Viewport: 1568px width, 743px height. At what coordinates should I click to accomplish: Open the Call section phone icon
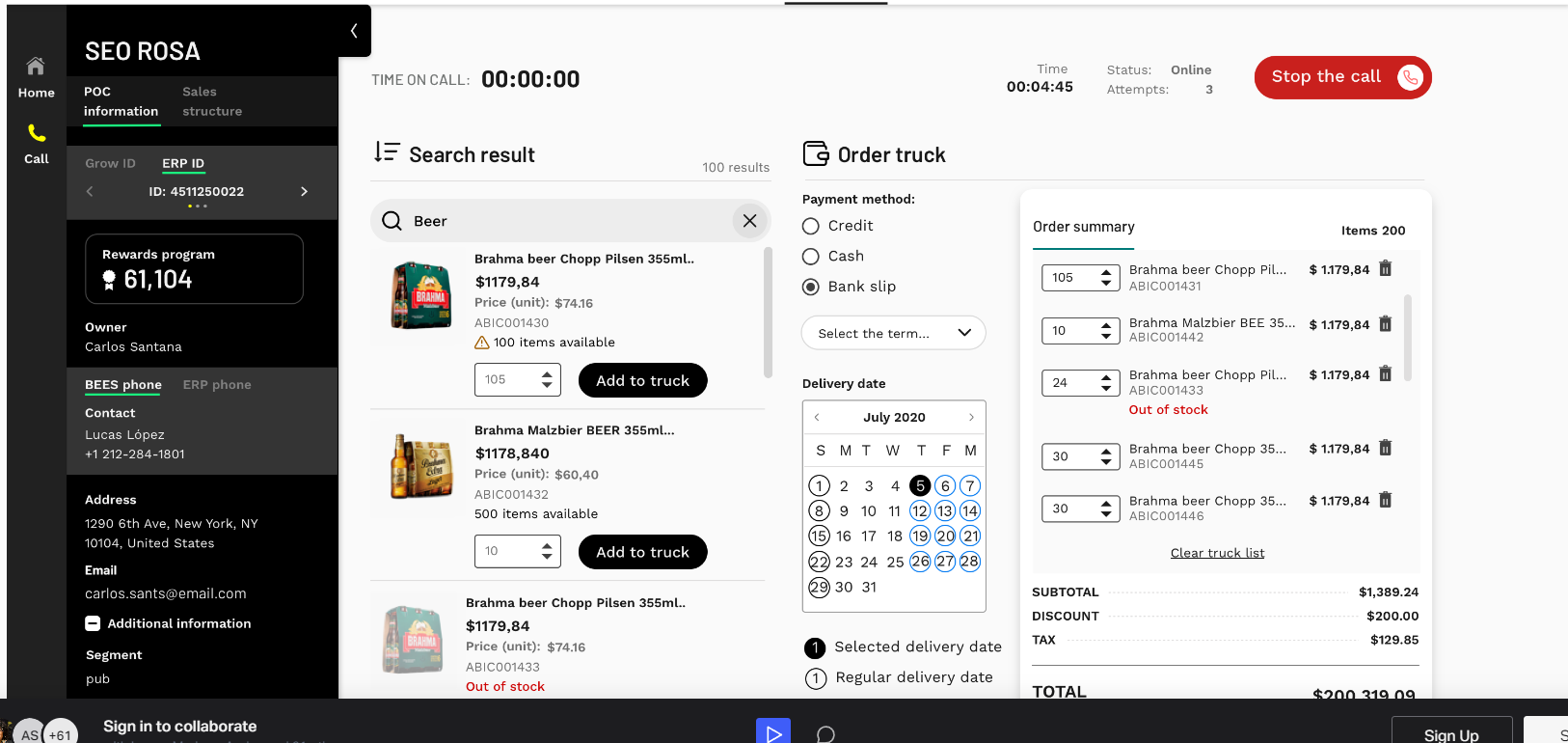(x=37, y=133)
